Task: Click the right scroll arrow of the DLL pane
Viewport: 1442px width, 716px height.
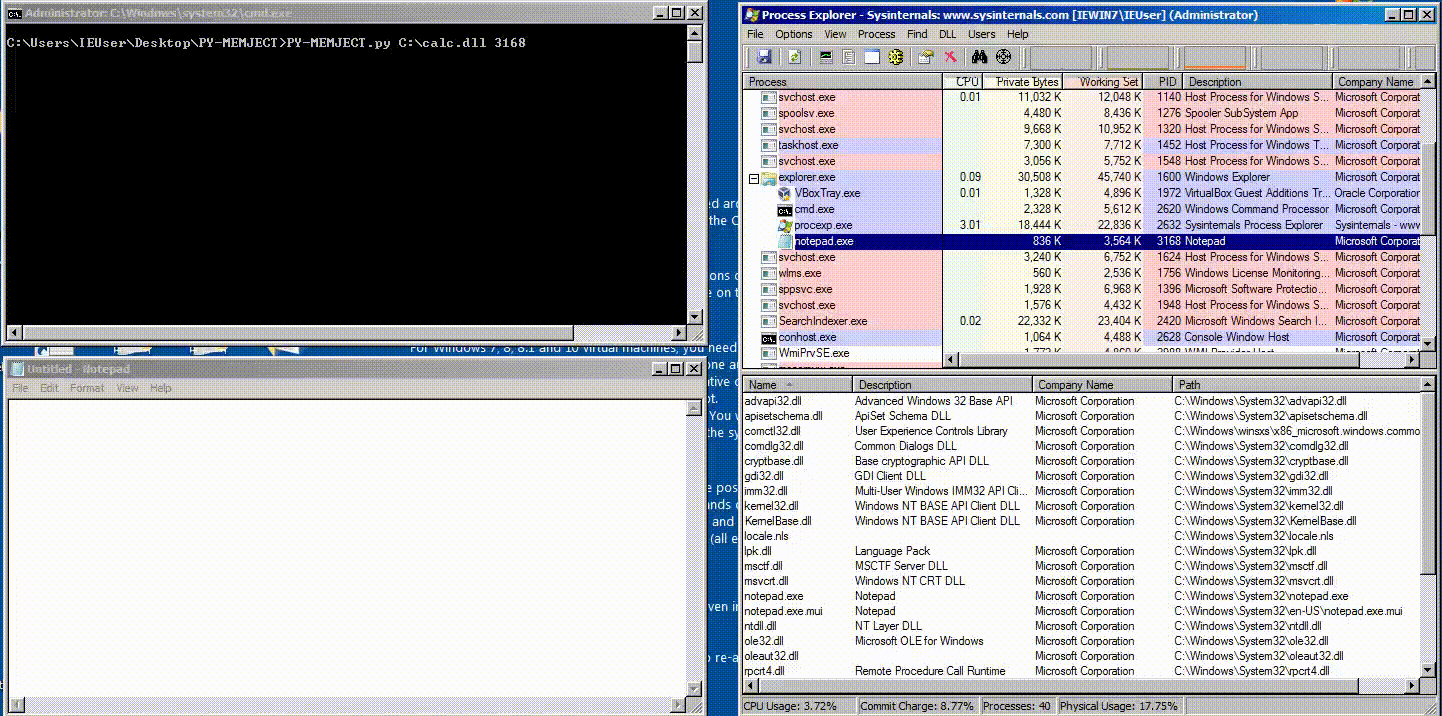Action: [x=1412, y=685]
